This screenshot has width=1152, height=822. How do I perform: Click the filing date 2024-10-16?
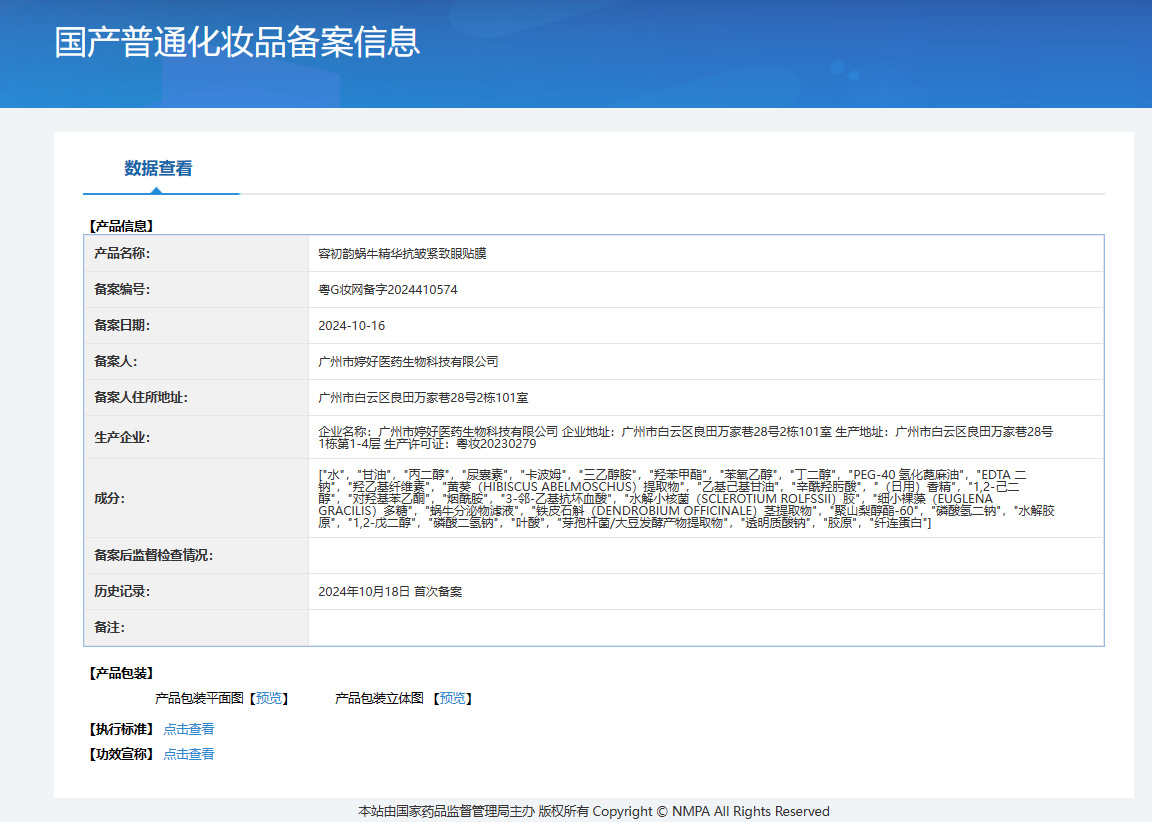point(351,326)
